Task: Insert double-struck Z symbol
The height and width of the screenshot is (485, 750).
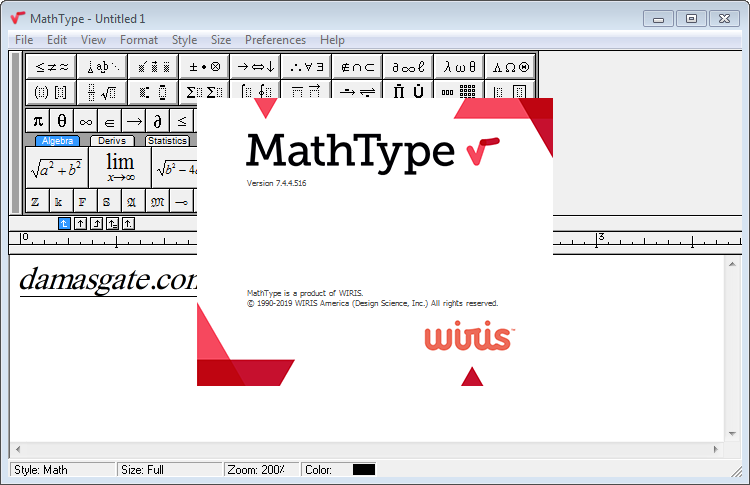Action: tap(36, 201)
